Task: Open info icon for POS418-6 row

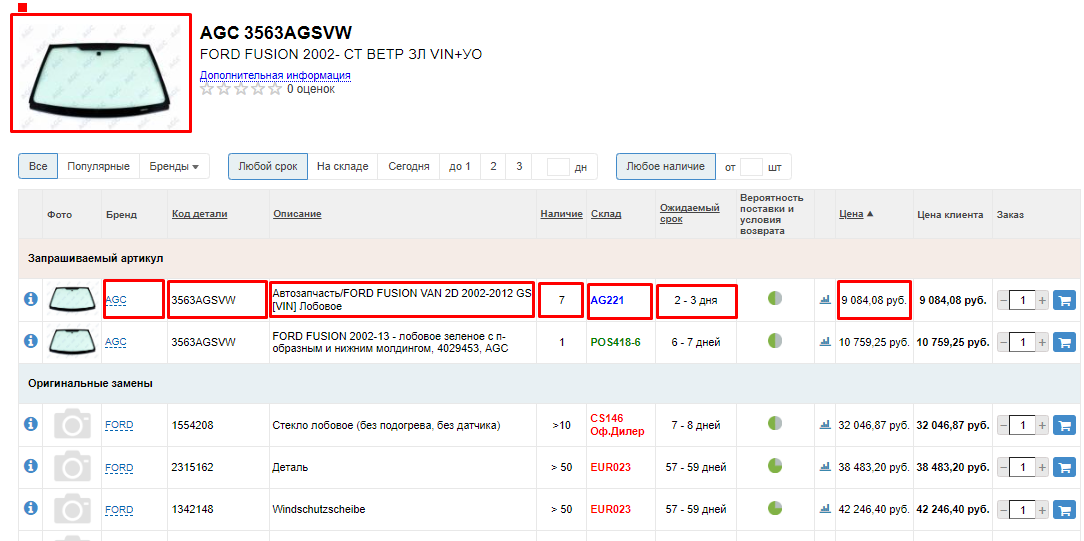Action: tap(30, 341)
